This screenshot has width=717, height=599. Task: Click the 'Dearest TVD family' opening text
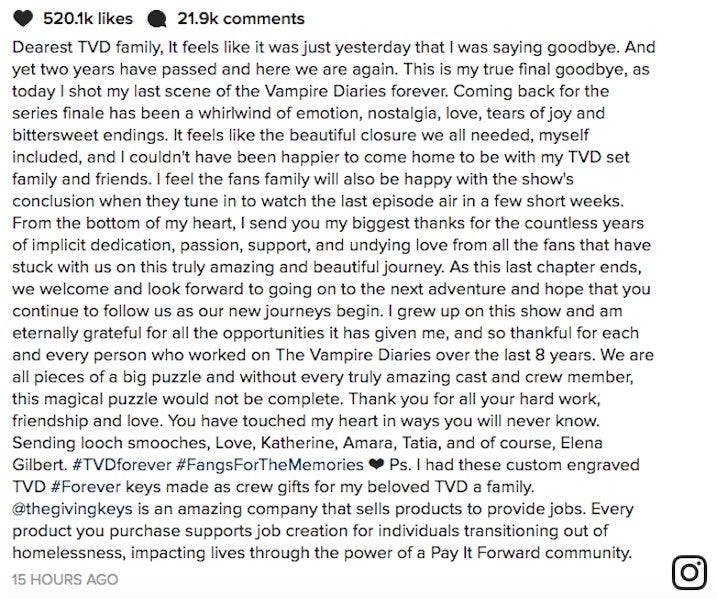point(84,47)
